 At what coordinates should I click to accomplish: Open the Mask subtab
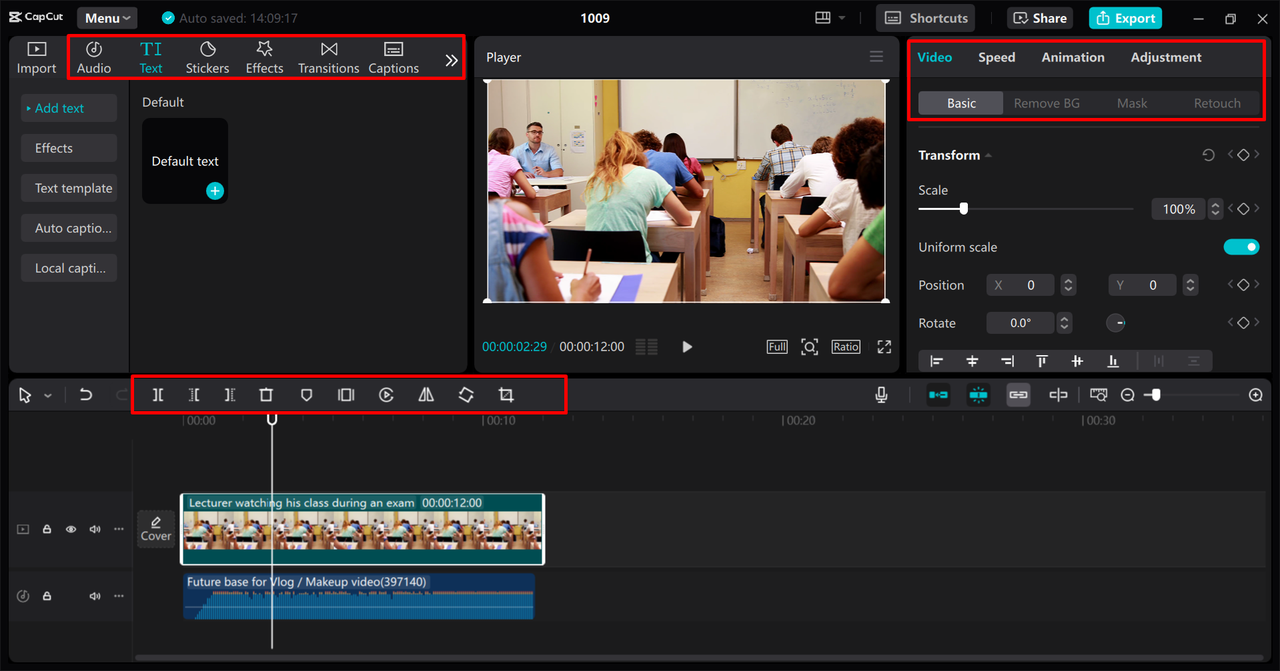[x=1132, y=103]
